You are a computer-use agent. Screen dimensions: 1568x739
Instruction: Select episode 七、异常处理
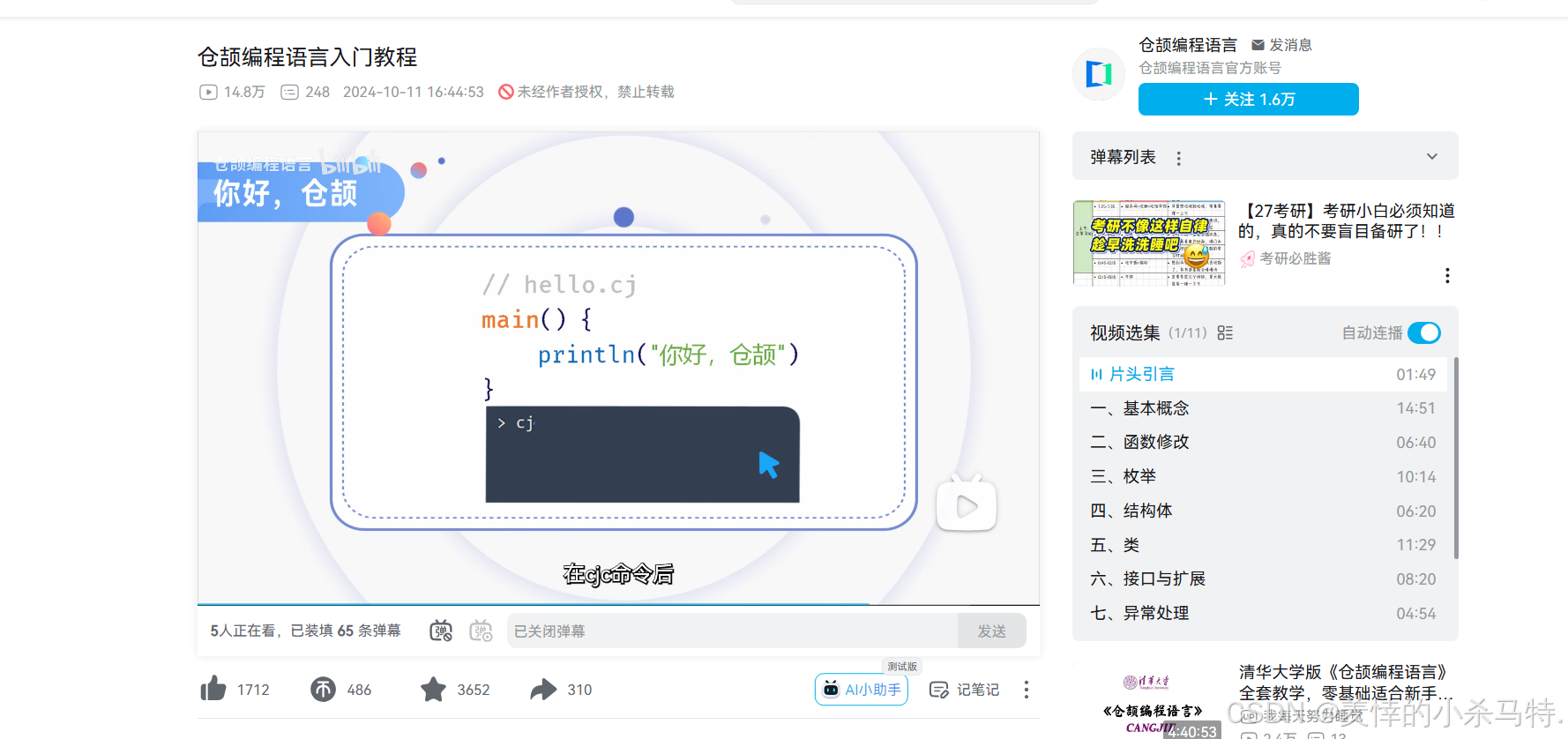(x=1263, y=613)
